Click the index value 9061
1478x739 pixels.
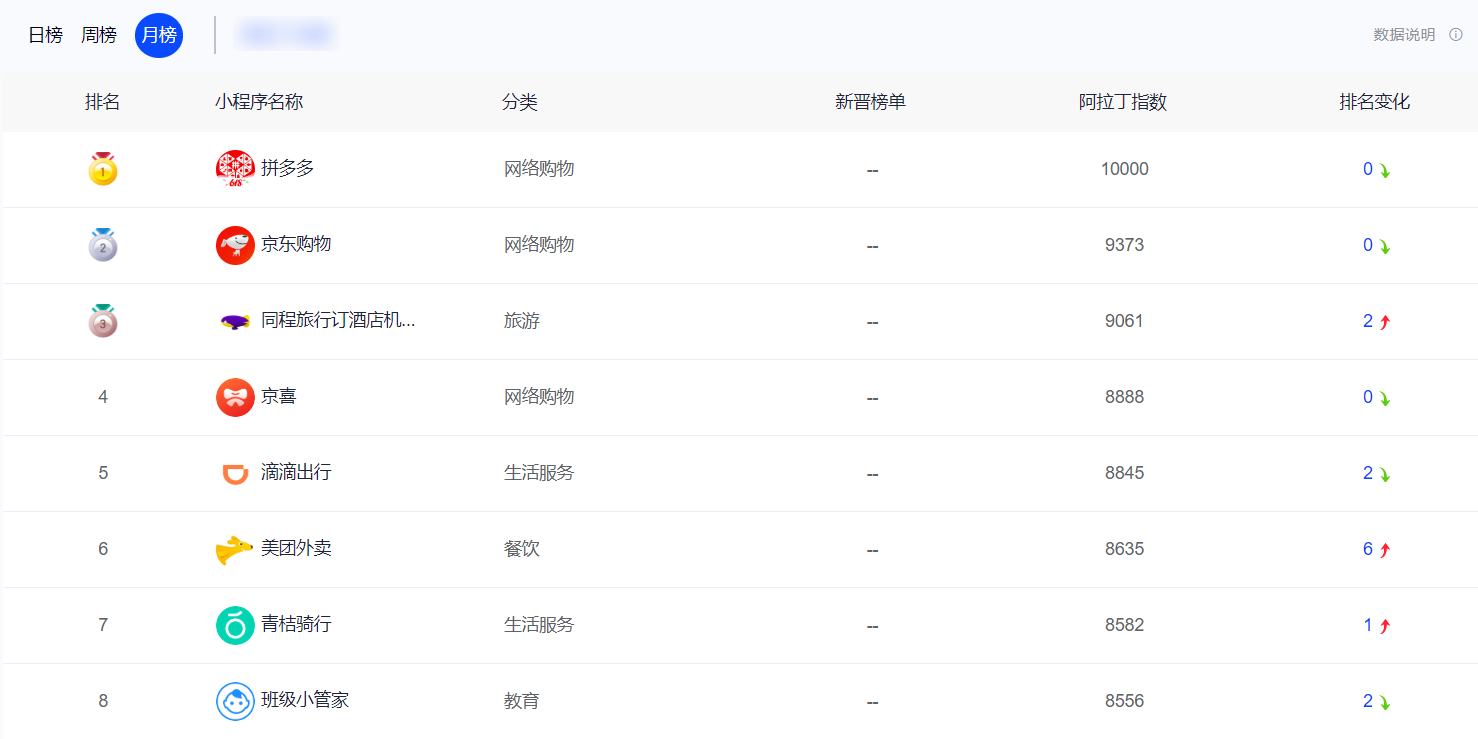coord(1125,321)
